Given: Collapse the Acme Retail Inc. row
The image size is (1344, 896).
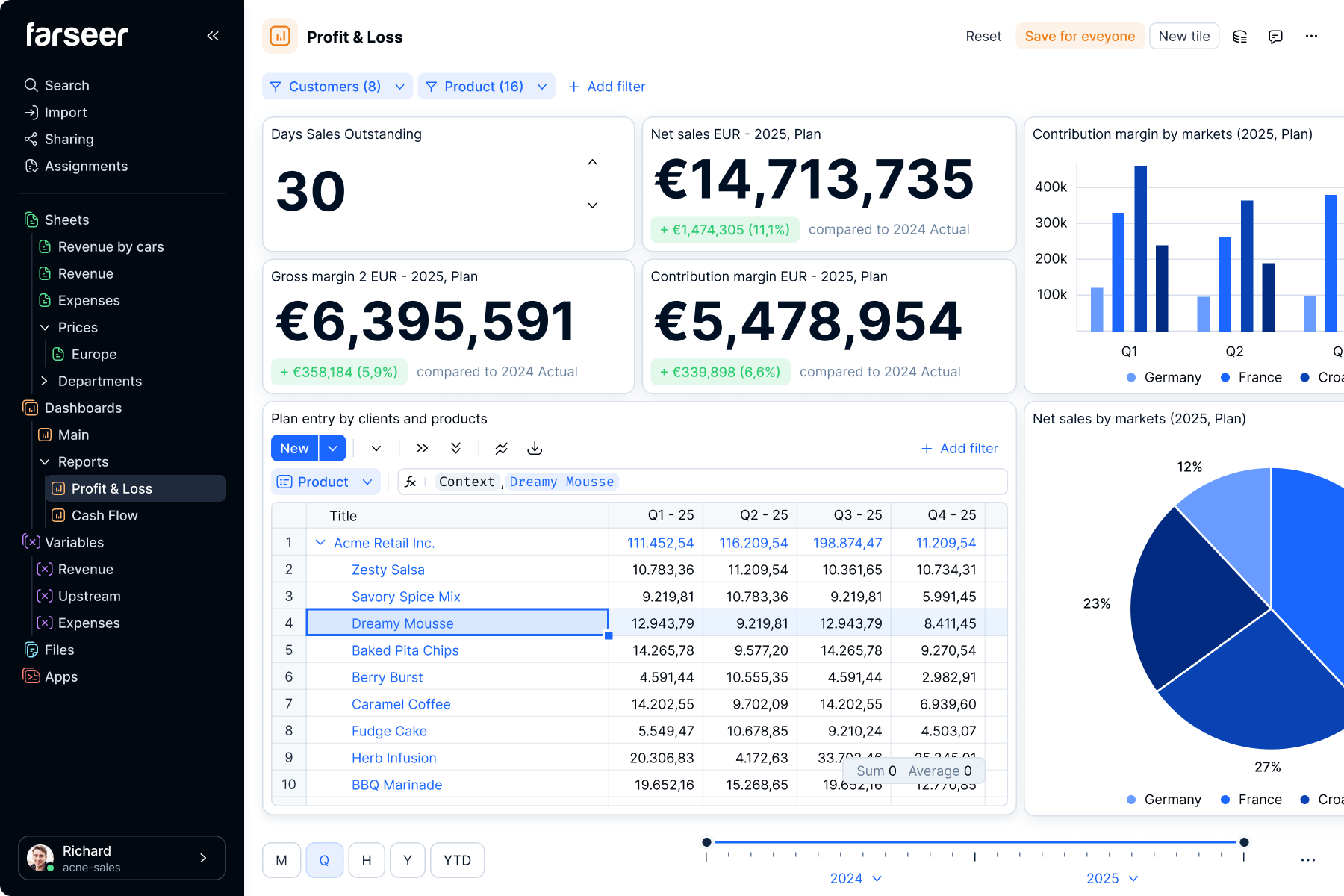Looking at the screenshot, I should point(321,543).
